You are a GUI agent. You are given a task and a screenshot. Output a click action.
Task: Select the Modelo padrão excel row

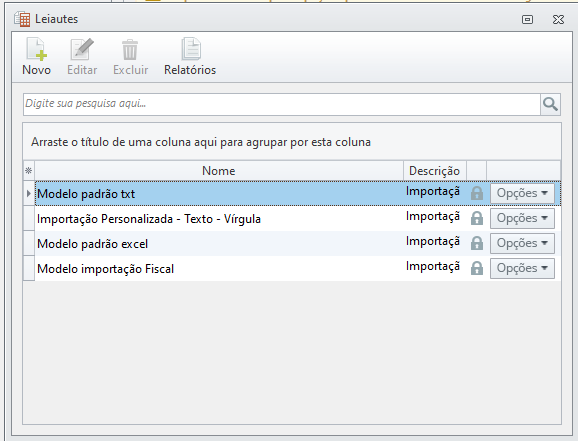(x=292, y=243)
